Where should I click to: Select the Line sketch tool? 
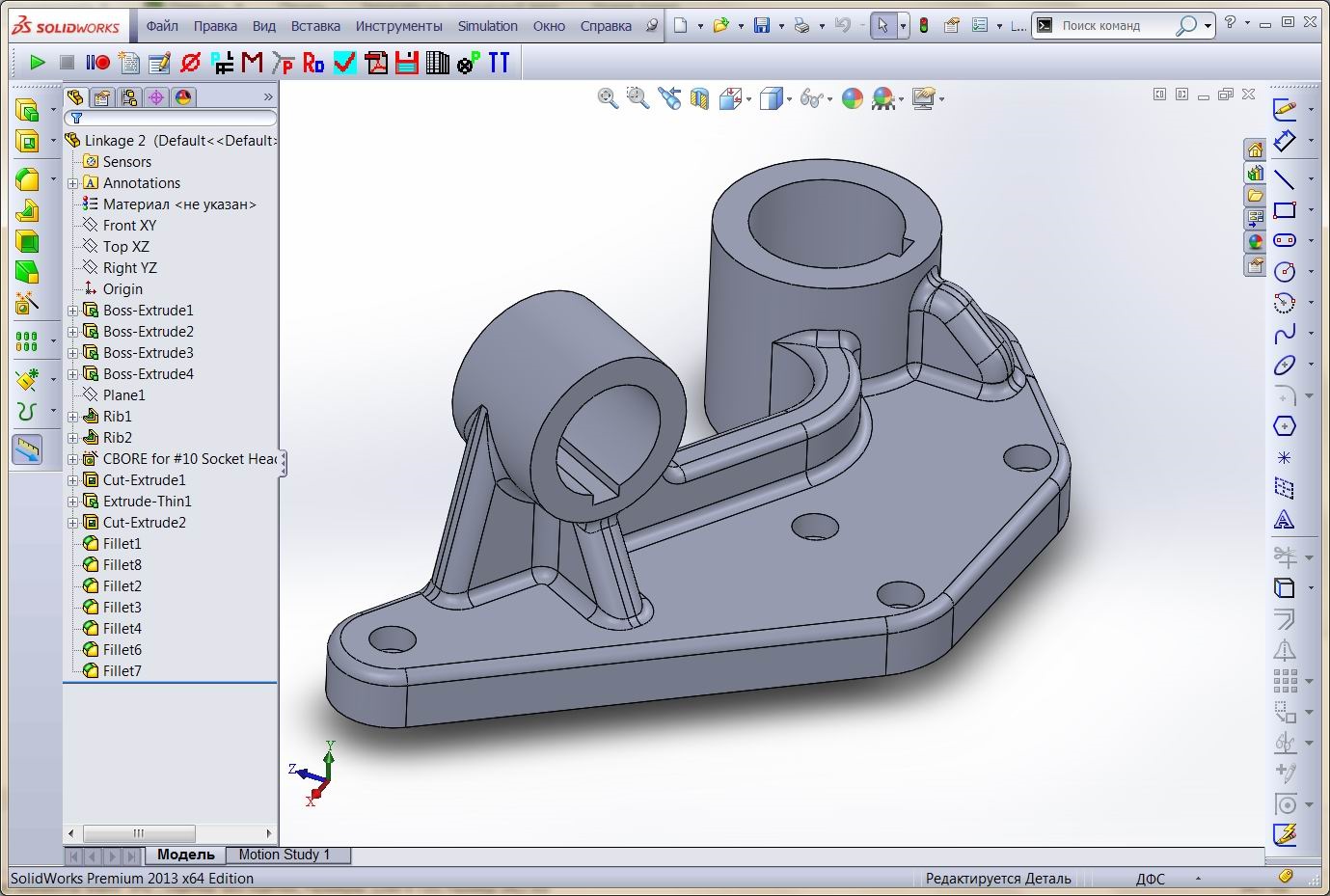pyautogui.click(x=1284, y=178)
